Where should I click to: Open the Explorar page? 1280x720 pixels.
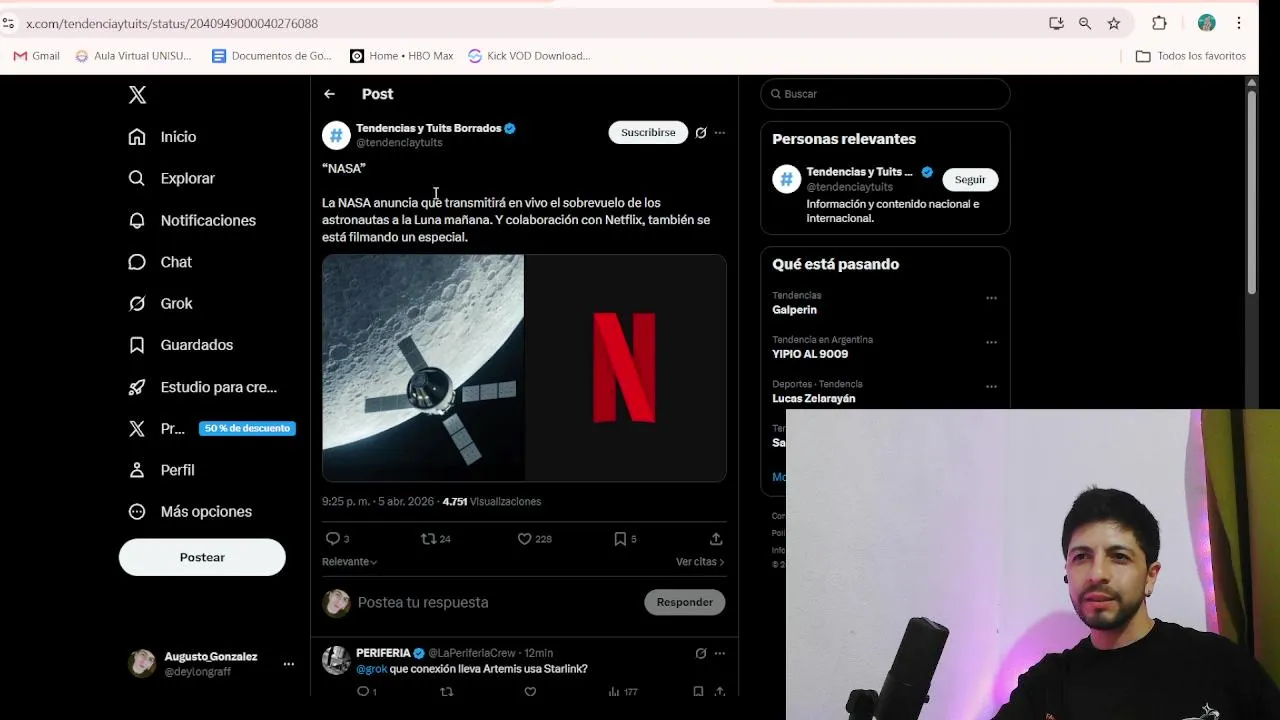point(171,178)
